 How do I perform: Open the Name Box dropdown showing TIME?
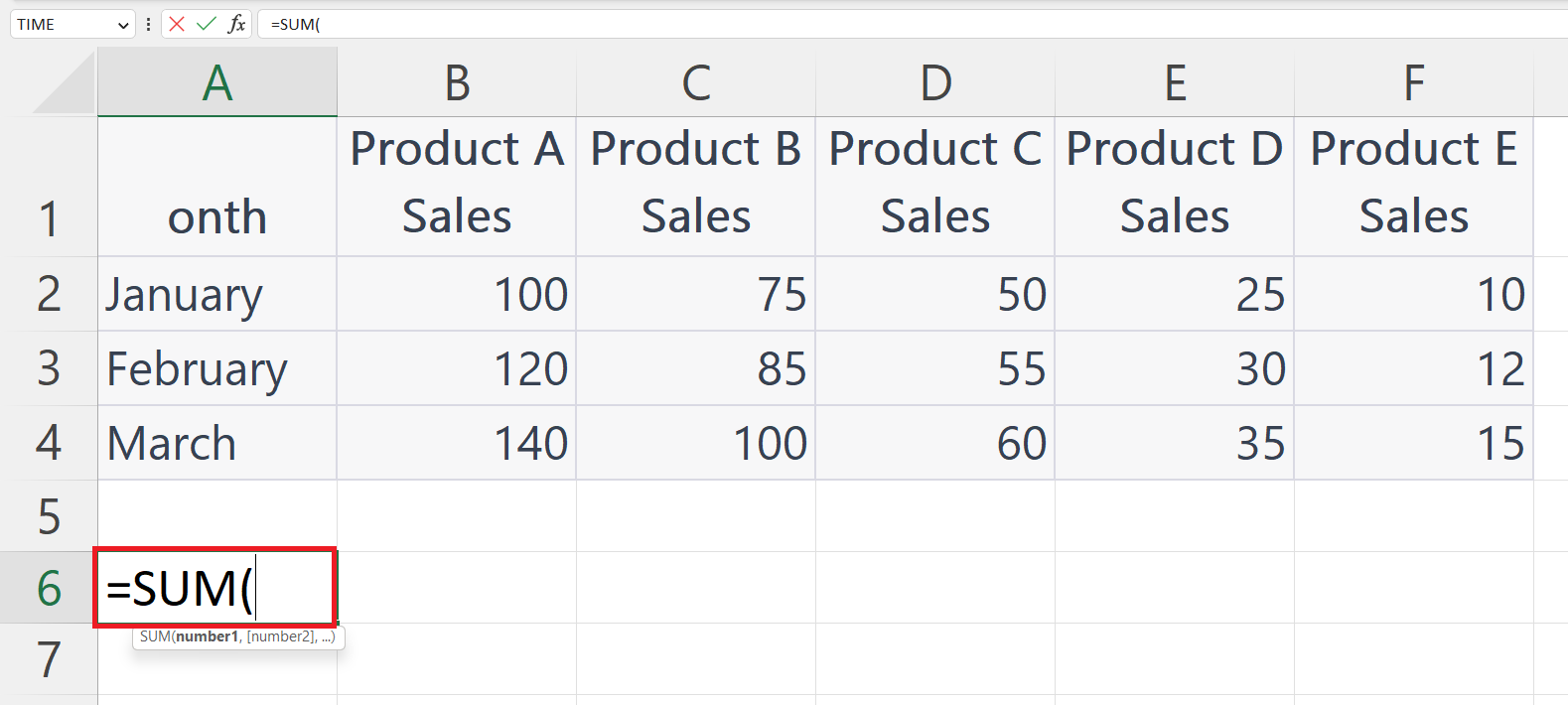pos(123,24)
